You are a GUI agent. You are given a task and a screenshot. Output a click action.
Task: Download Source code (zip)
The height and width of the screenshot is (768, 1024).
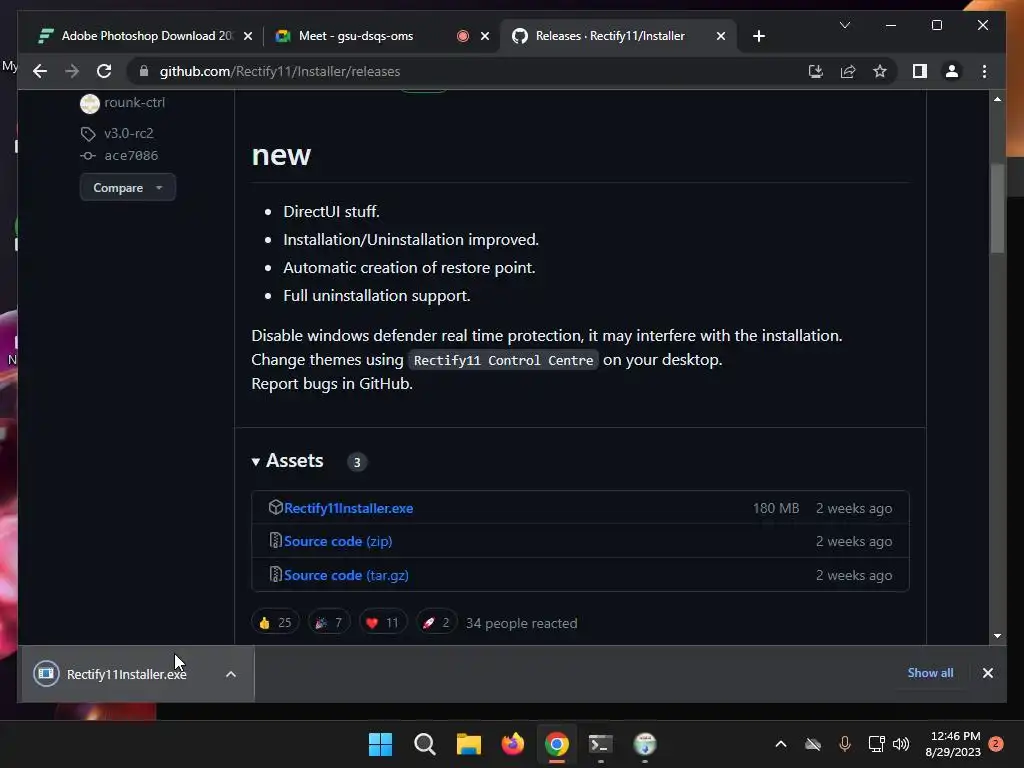point(338,541)
